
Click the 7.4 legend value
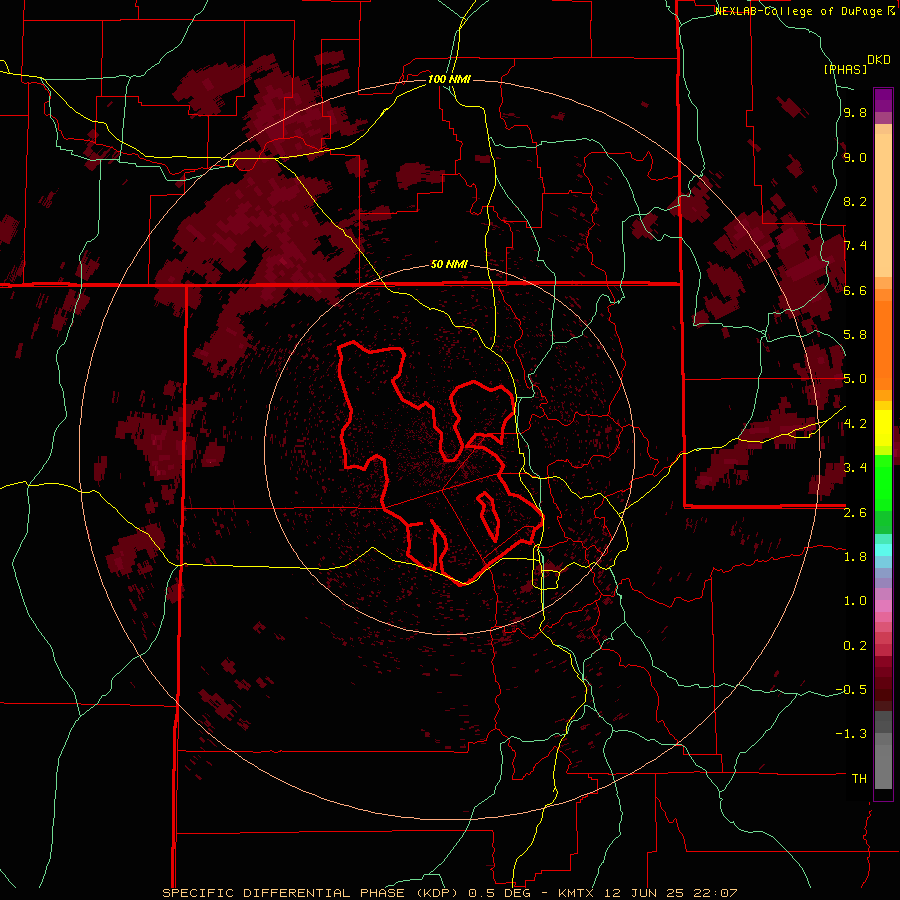tap(855, 246)
